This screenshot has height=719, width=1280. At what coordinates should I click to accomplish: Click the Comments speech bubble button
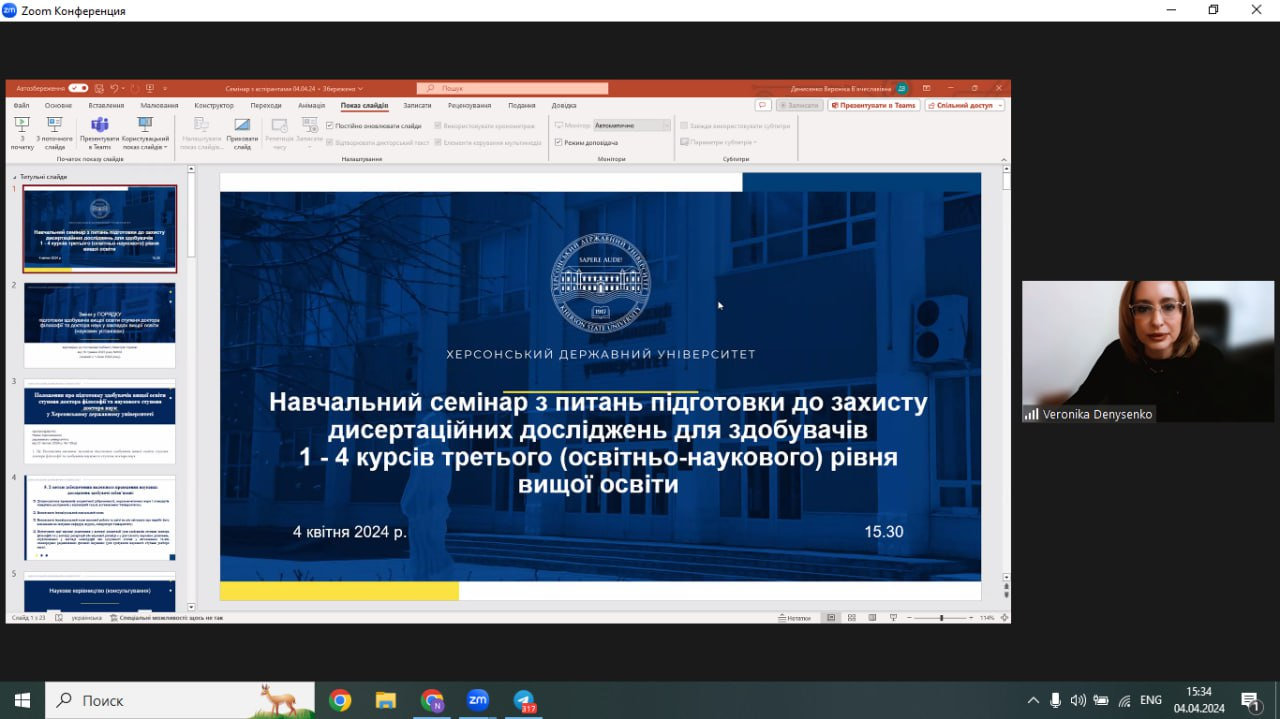tap(762, 105)
